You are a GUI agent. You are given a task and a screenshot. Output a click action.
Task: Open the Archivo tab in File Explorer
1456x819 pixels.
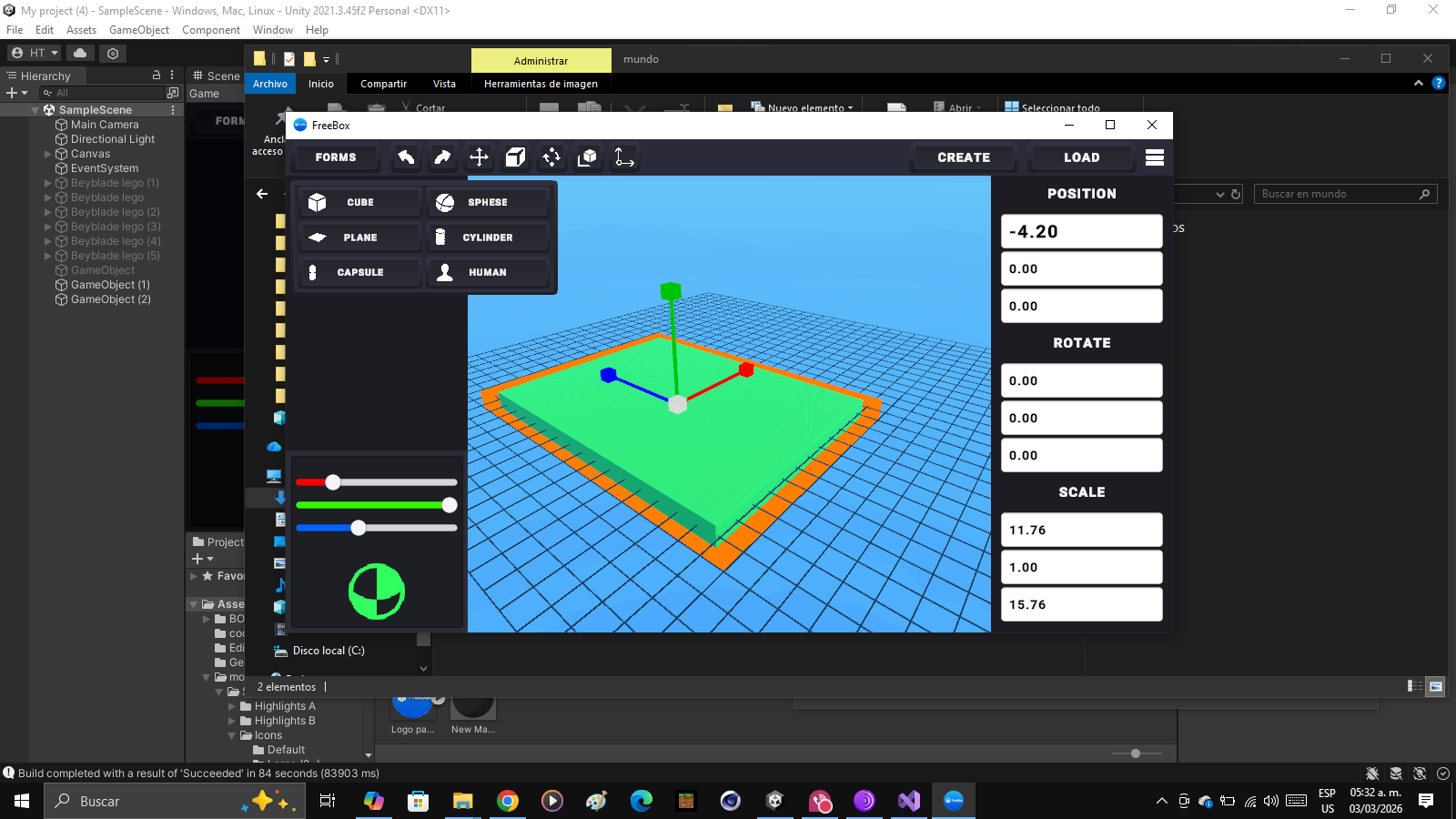270,84
